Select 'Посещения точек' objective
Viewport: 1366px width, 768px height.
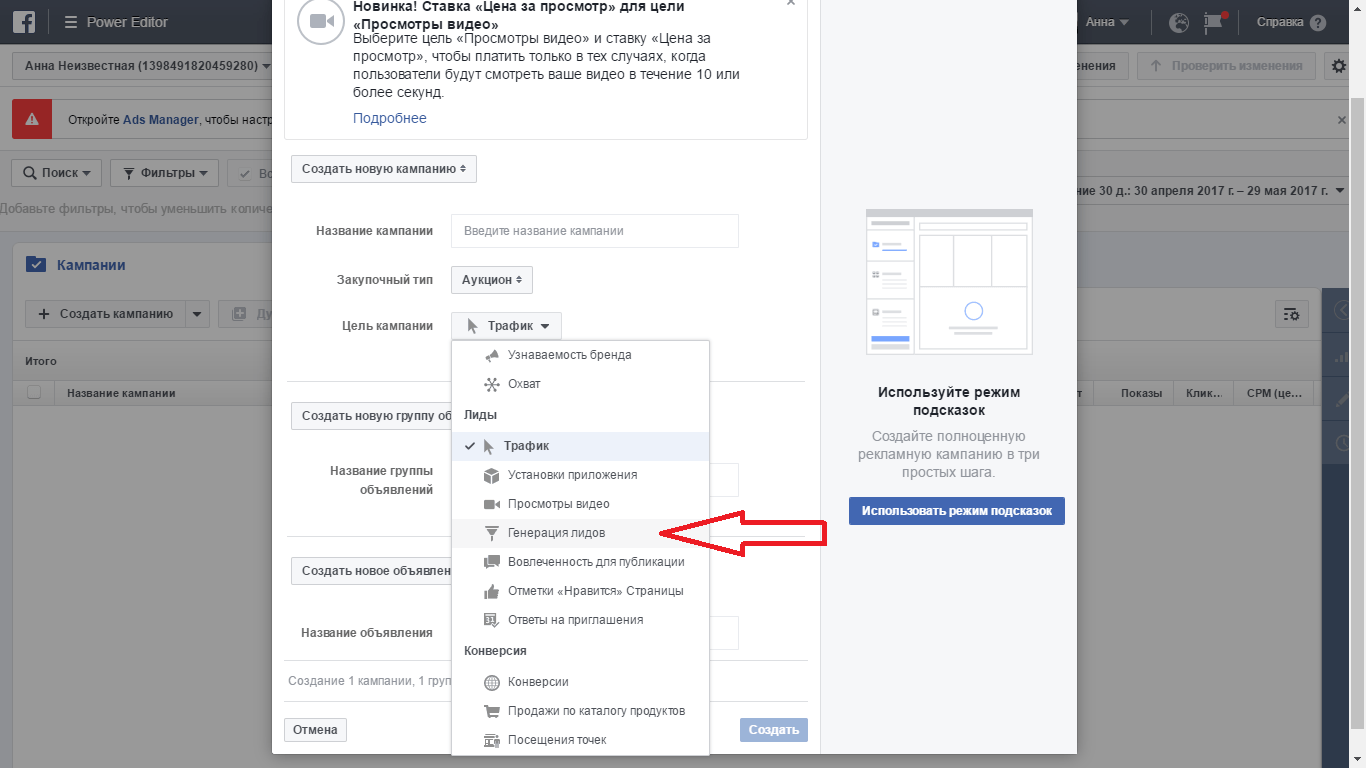(x=580, y=740)
